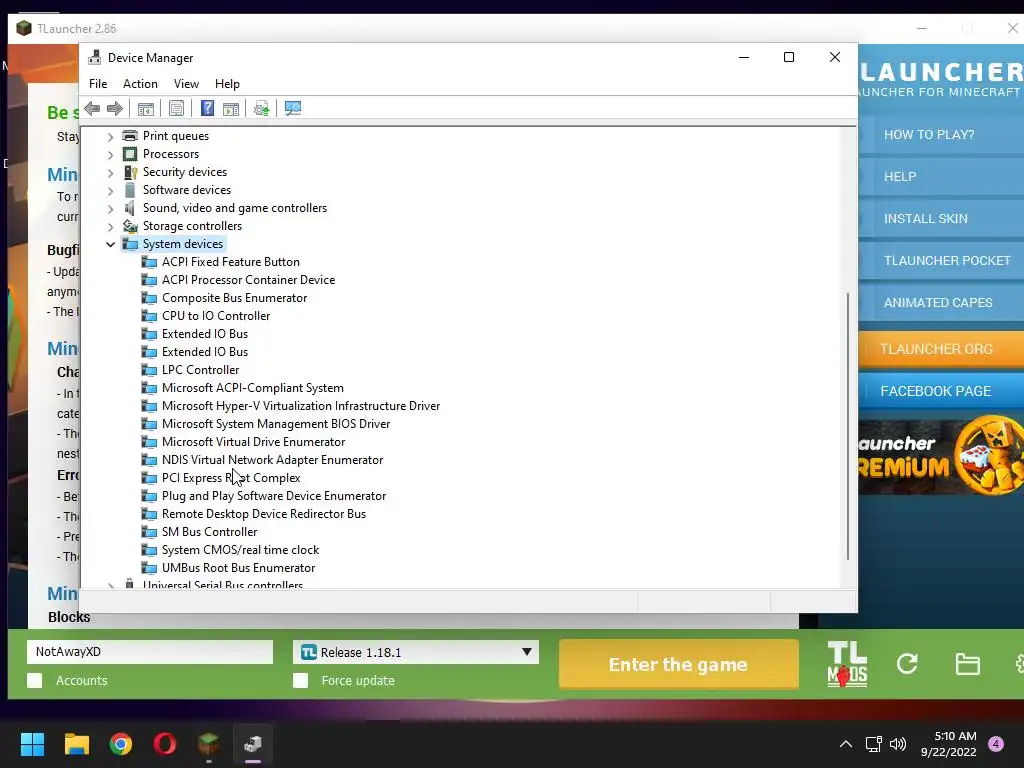This screenshot has width=1024, height=768.
Task: Click the TL Mods icon in TLauncher
Action: 847,664
